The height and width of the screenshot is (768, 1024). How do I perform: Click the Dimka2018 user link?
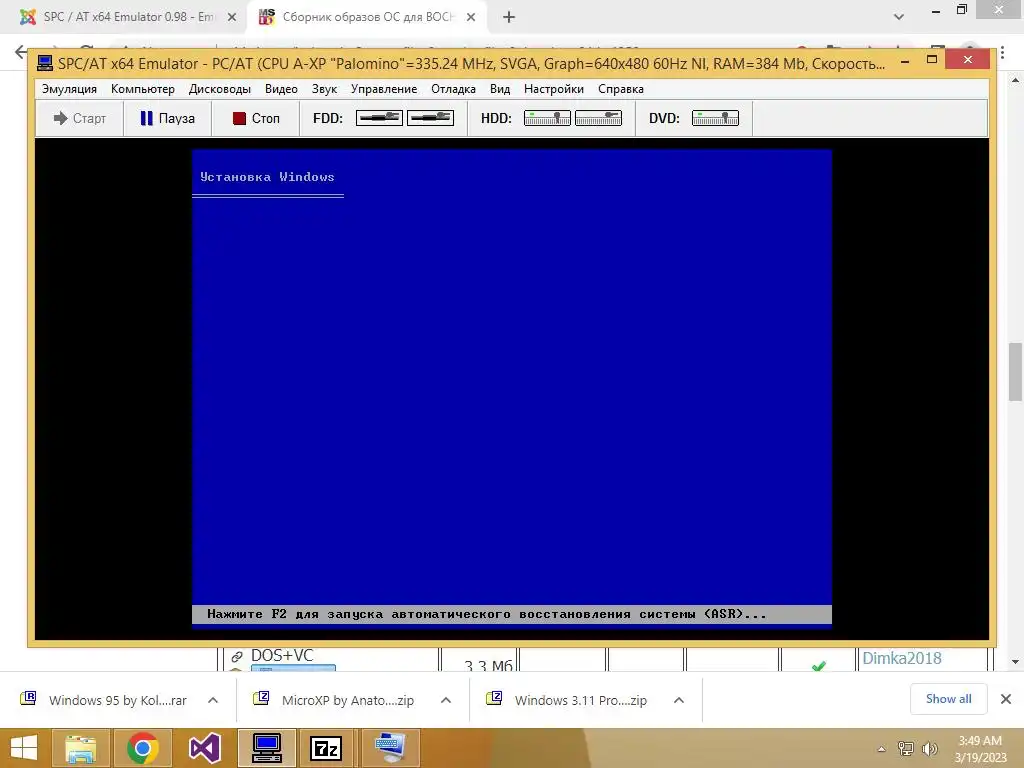point(902,658)
